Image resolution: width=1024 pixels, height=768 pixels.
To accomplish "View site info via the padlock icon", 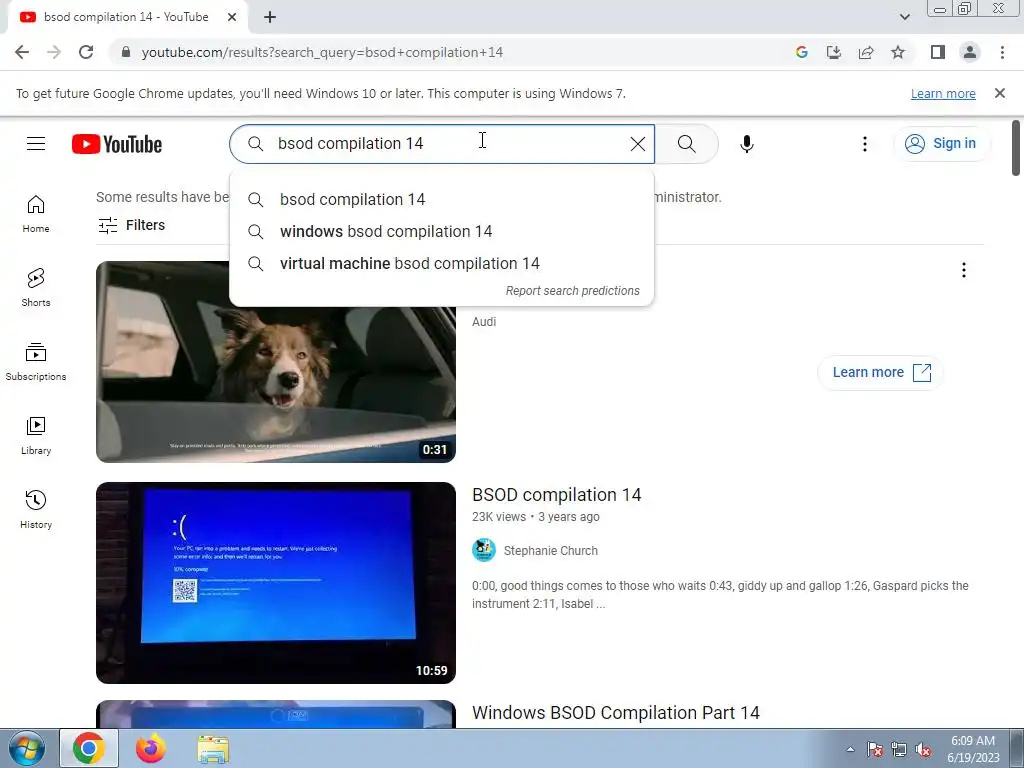I will click(x=126, y=52).
